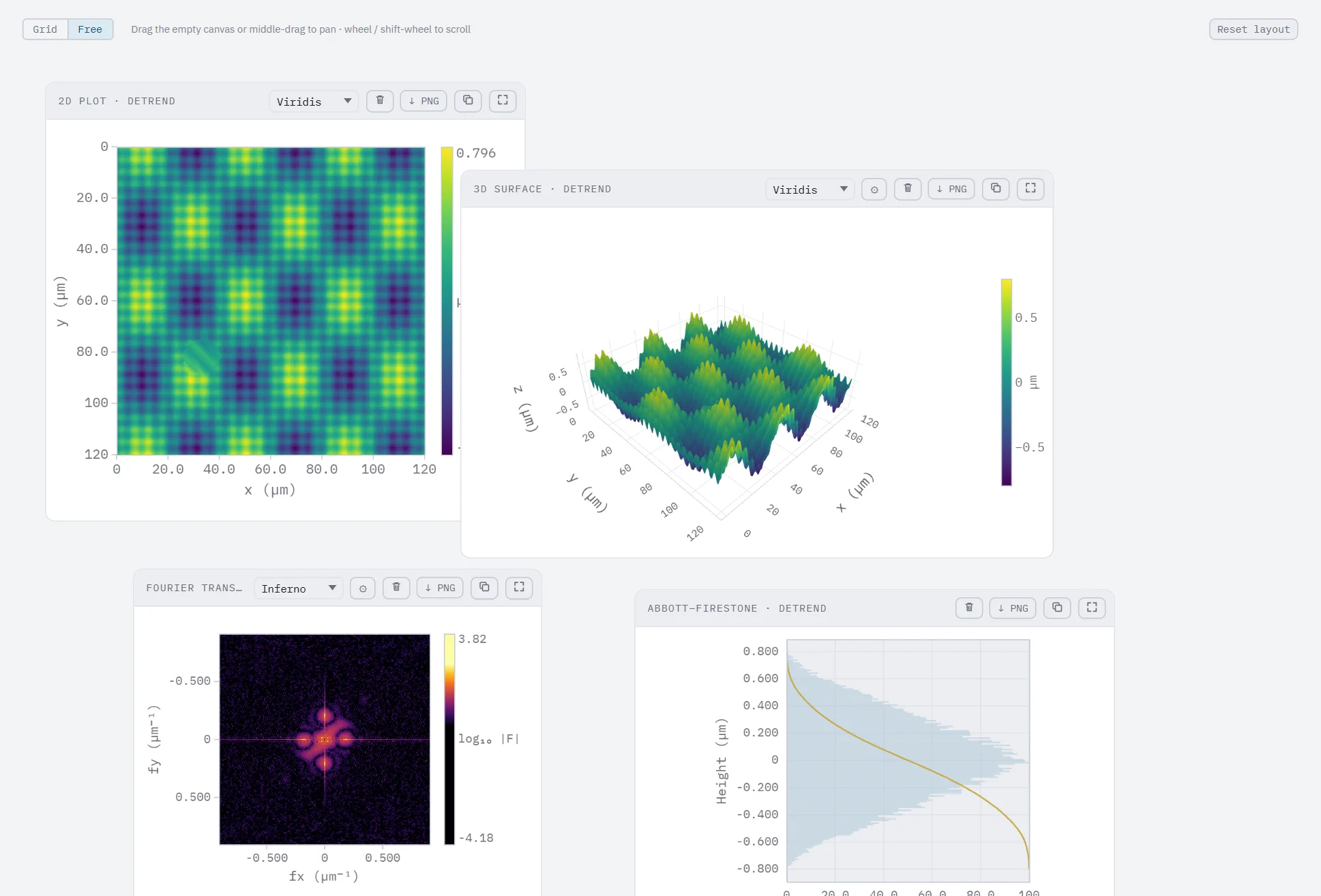Maximize the Abbott-Firestone panel
The height and width of the screenshot is (896, 1321).
coord(1092,608)
